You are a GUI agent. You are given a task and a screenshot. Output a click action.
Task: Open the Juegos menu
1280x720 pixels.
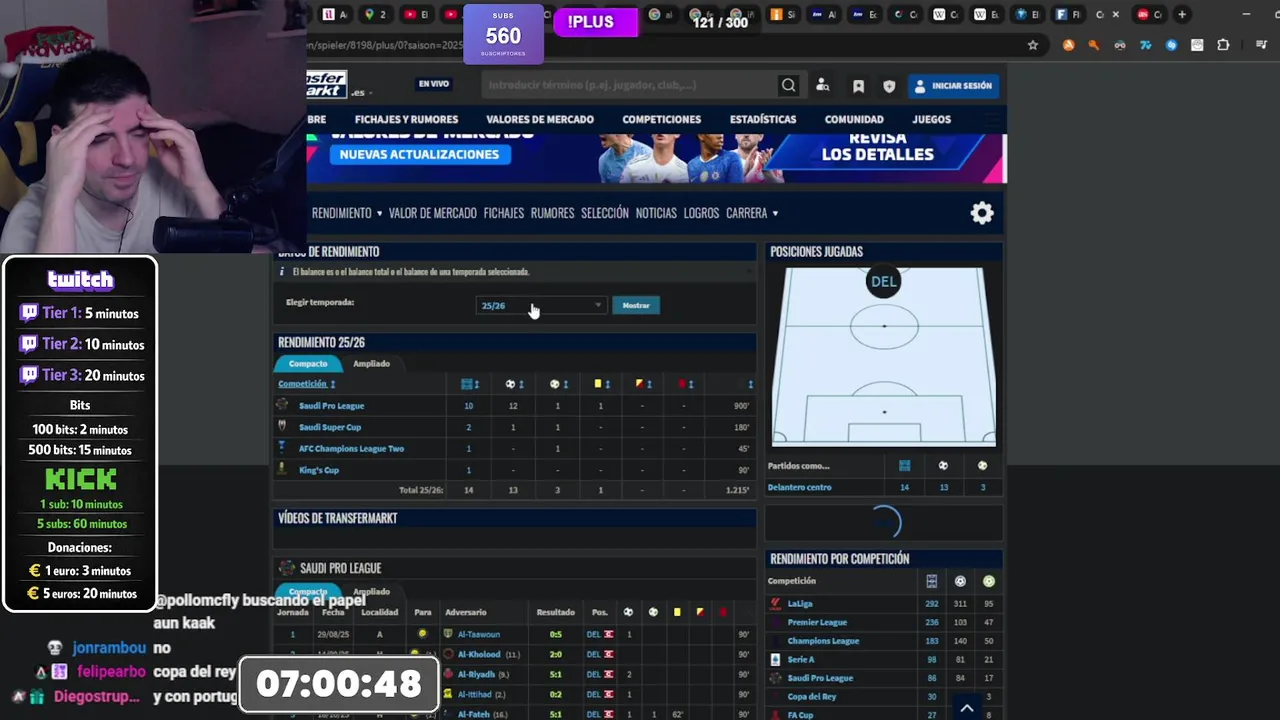pos(931,119)
